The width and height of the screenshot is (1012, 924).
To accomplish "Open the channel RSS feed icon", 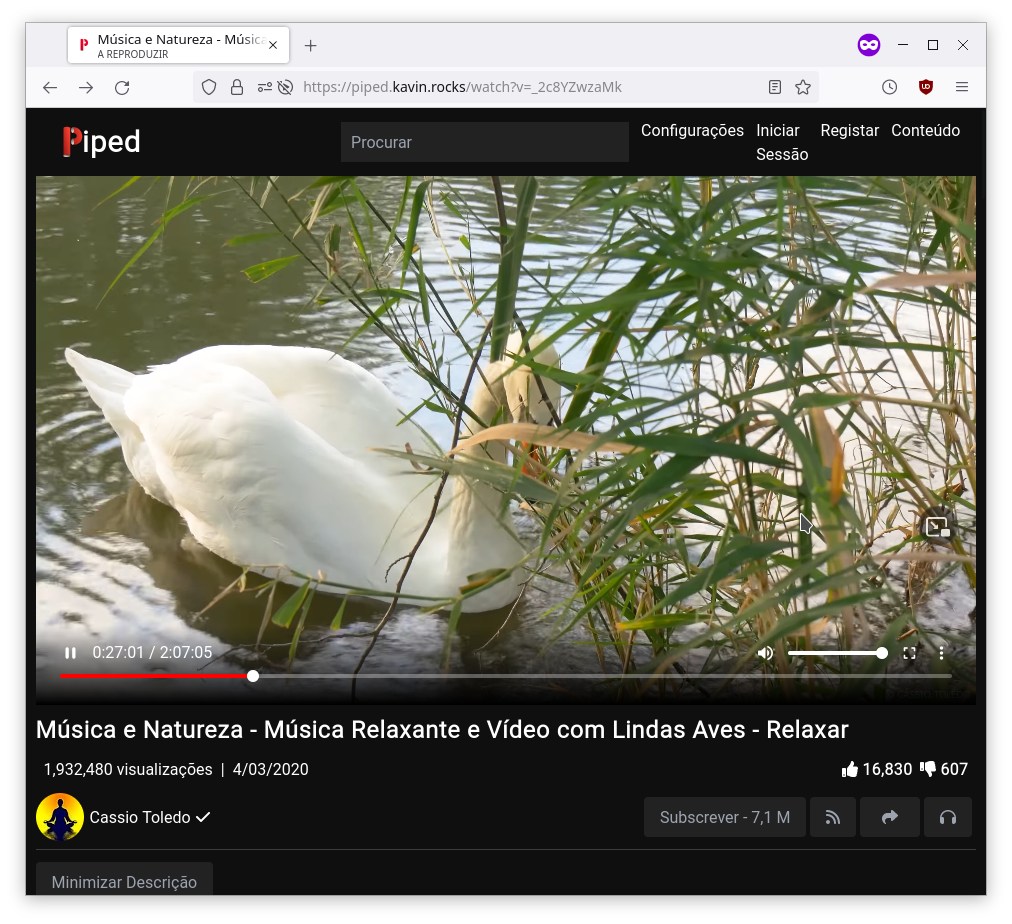I will coord(833,817).
